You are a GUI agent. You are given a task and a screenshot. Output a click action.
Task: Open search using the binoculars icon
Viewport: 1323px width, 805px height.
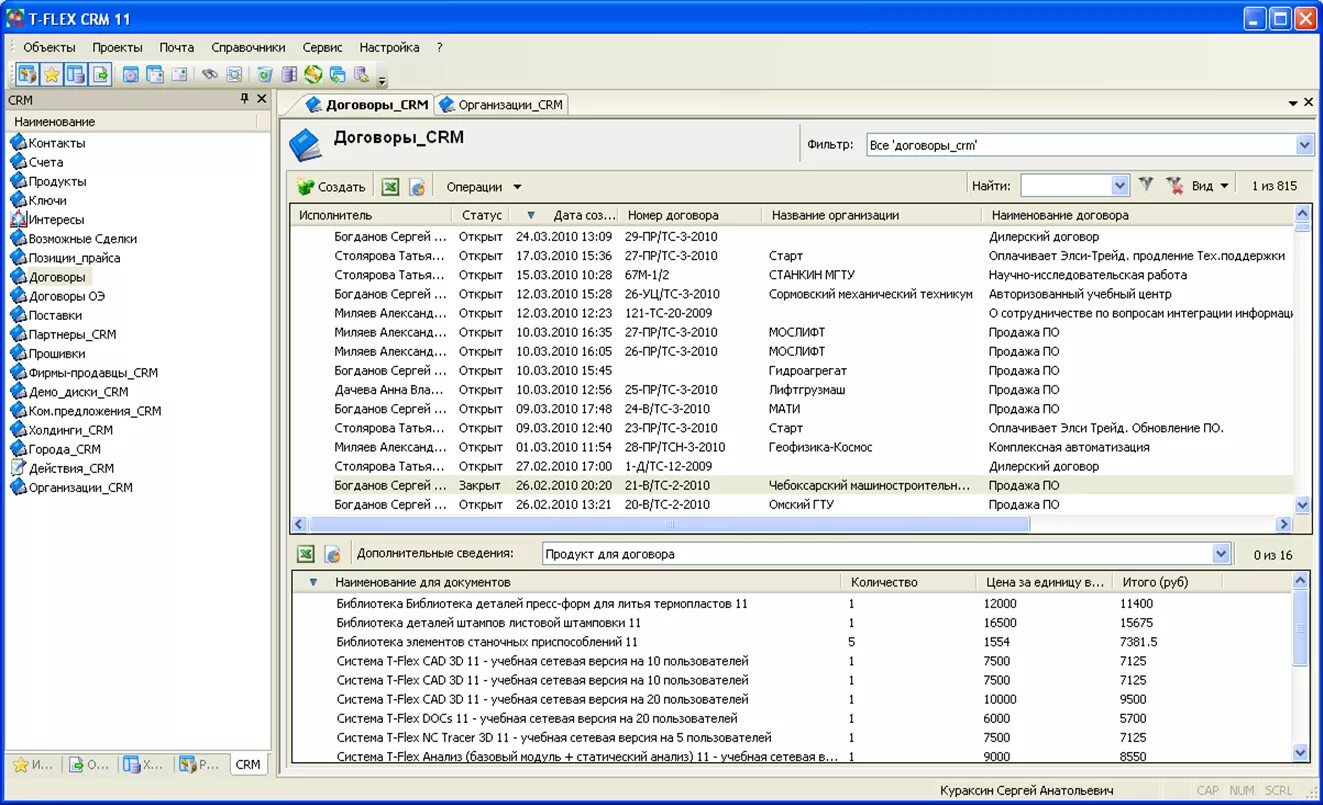tap(209, 74)
